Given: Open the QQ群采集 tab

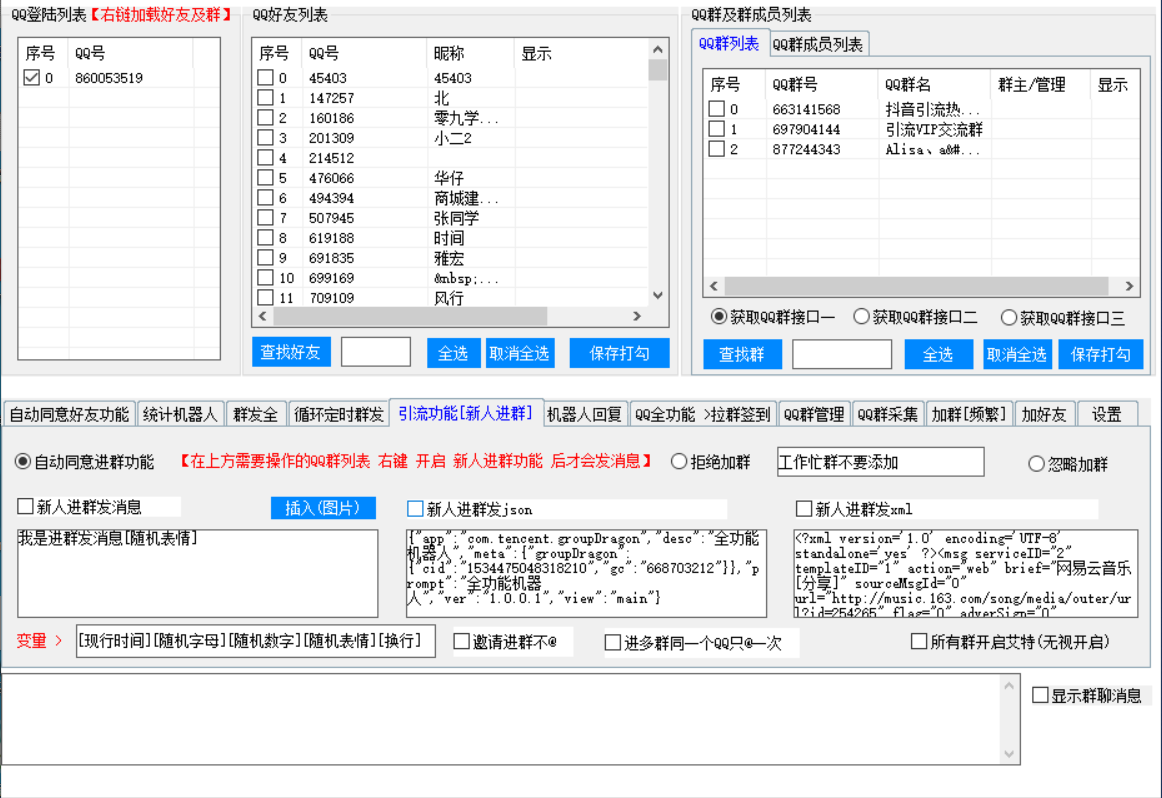Looking at the screenshot, I should pyautogui.click(x=888, y=414).
